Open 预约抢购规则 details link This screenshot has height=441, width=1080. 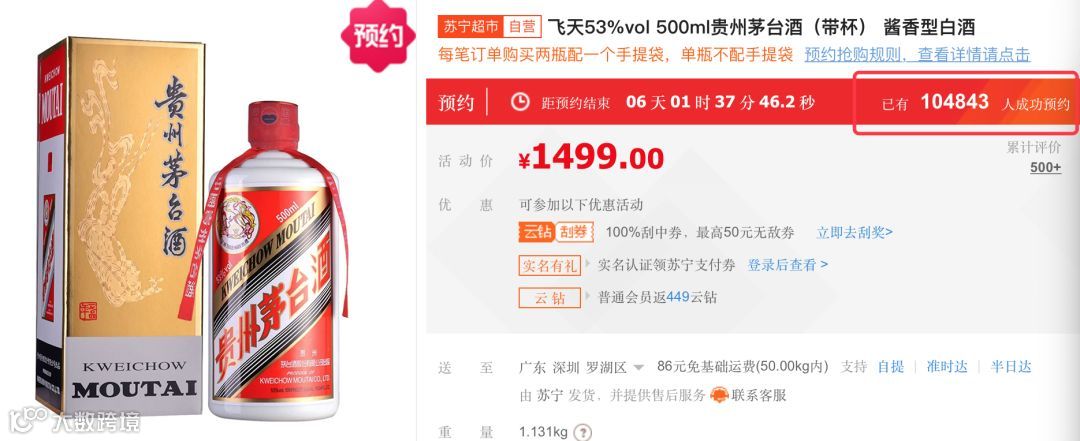point(917,54)
